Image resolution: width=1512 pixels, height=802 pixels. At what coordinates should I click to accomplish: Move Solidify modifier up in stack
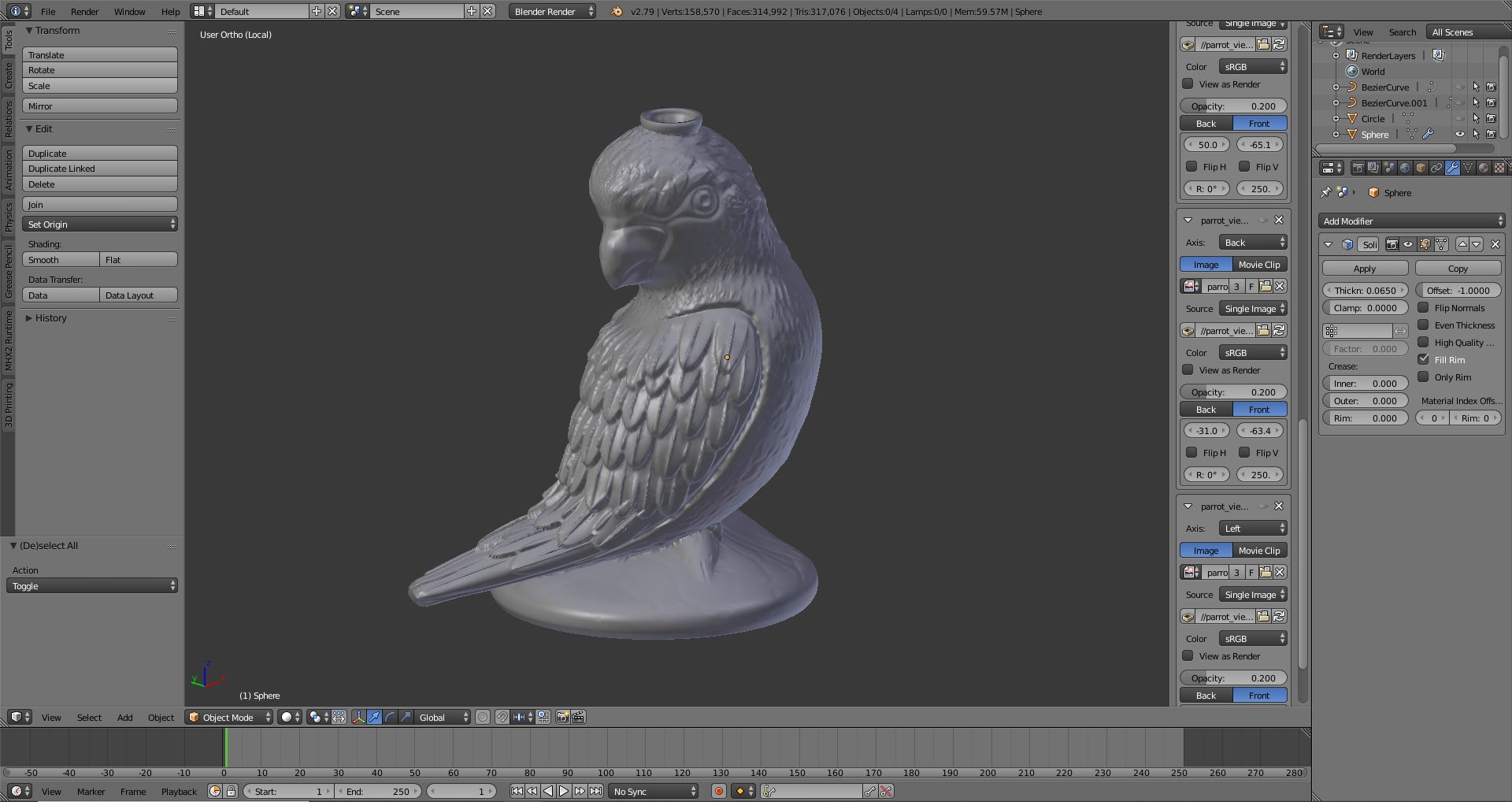(1462, 244)
